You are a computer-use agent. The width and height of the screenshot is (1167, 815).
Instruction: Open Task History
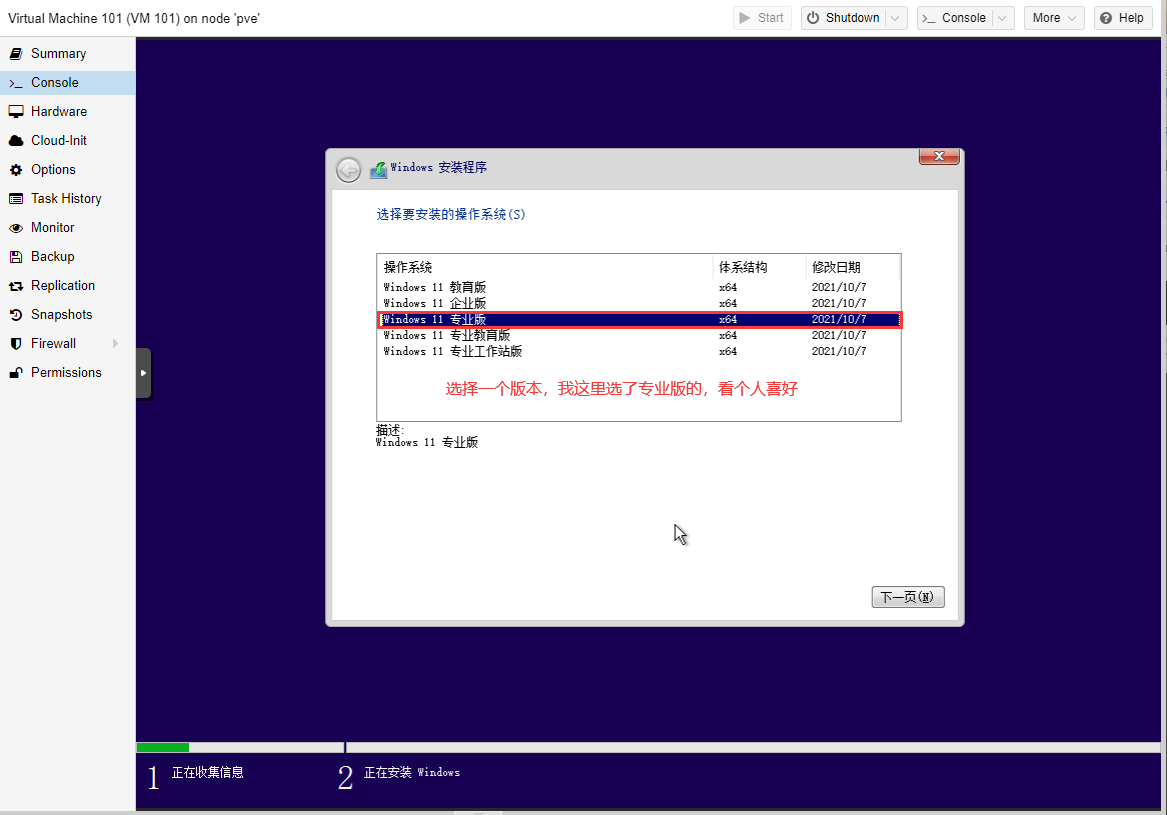[x=67, y=199]
